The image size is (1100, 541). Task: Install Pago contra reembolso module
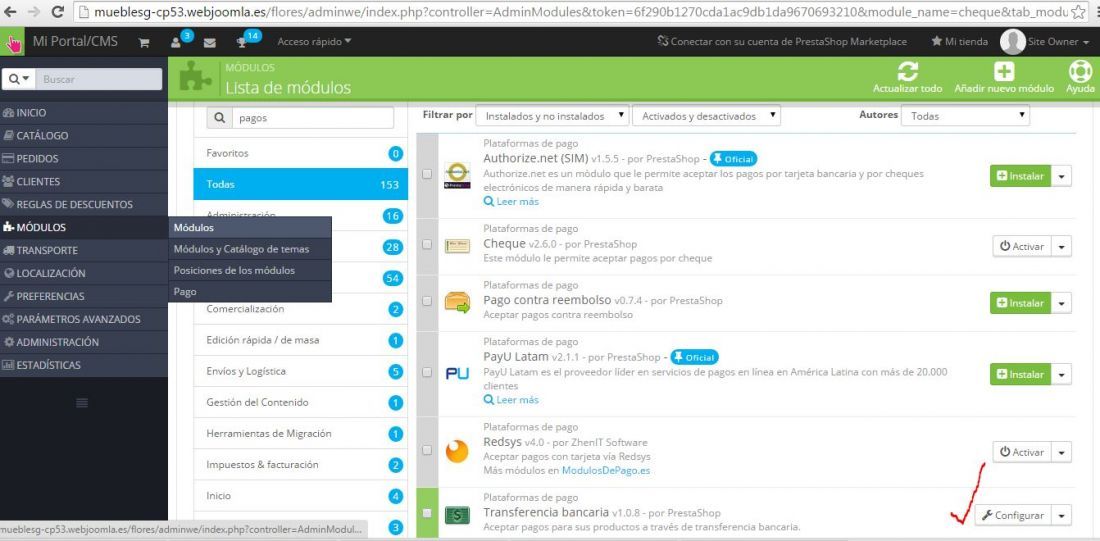pyautogui.click(x=1021, y=303)
